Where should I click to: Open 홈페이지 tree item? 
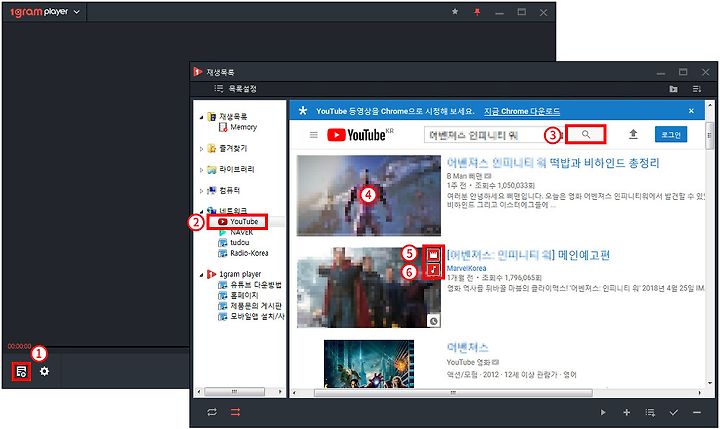coord(244,295)
